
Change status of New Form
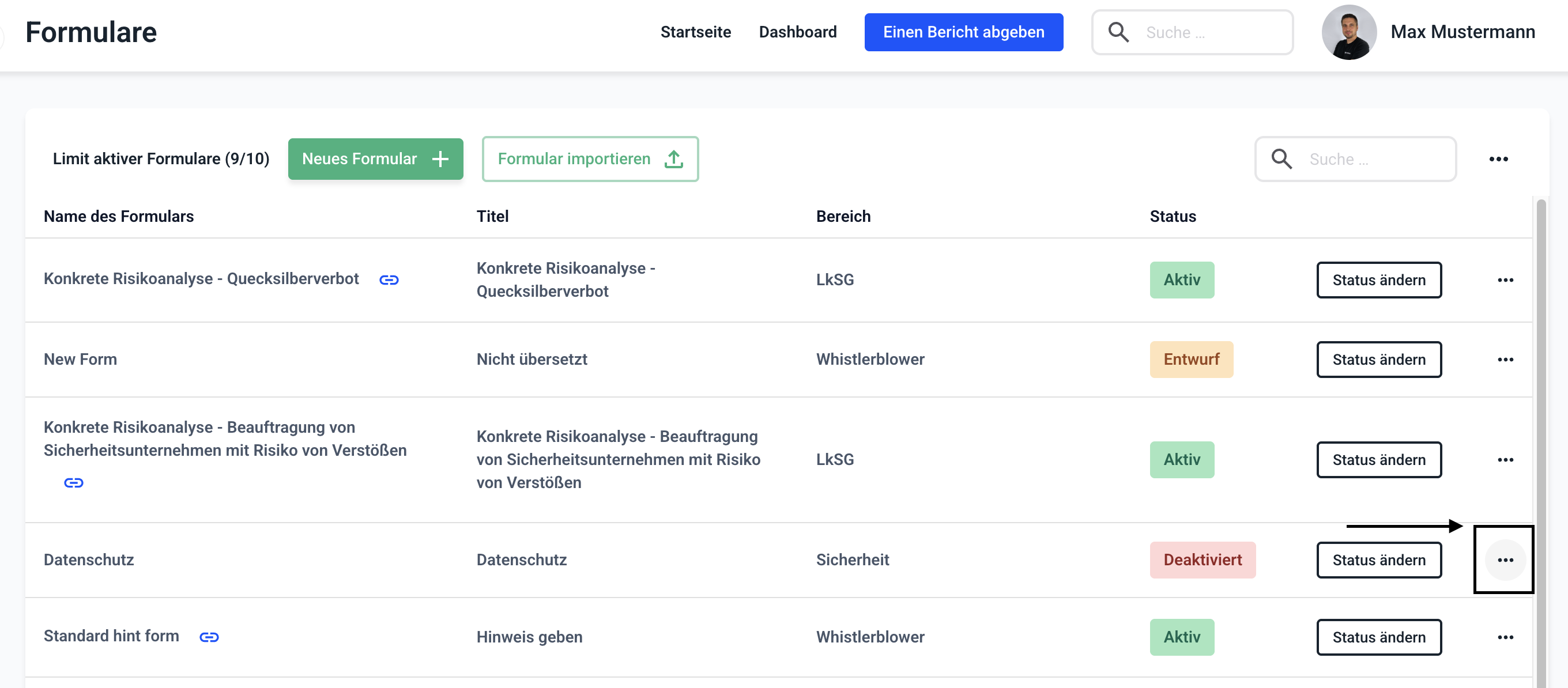pyautogui.click(x=1378, y=360)
